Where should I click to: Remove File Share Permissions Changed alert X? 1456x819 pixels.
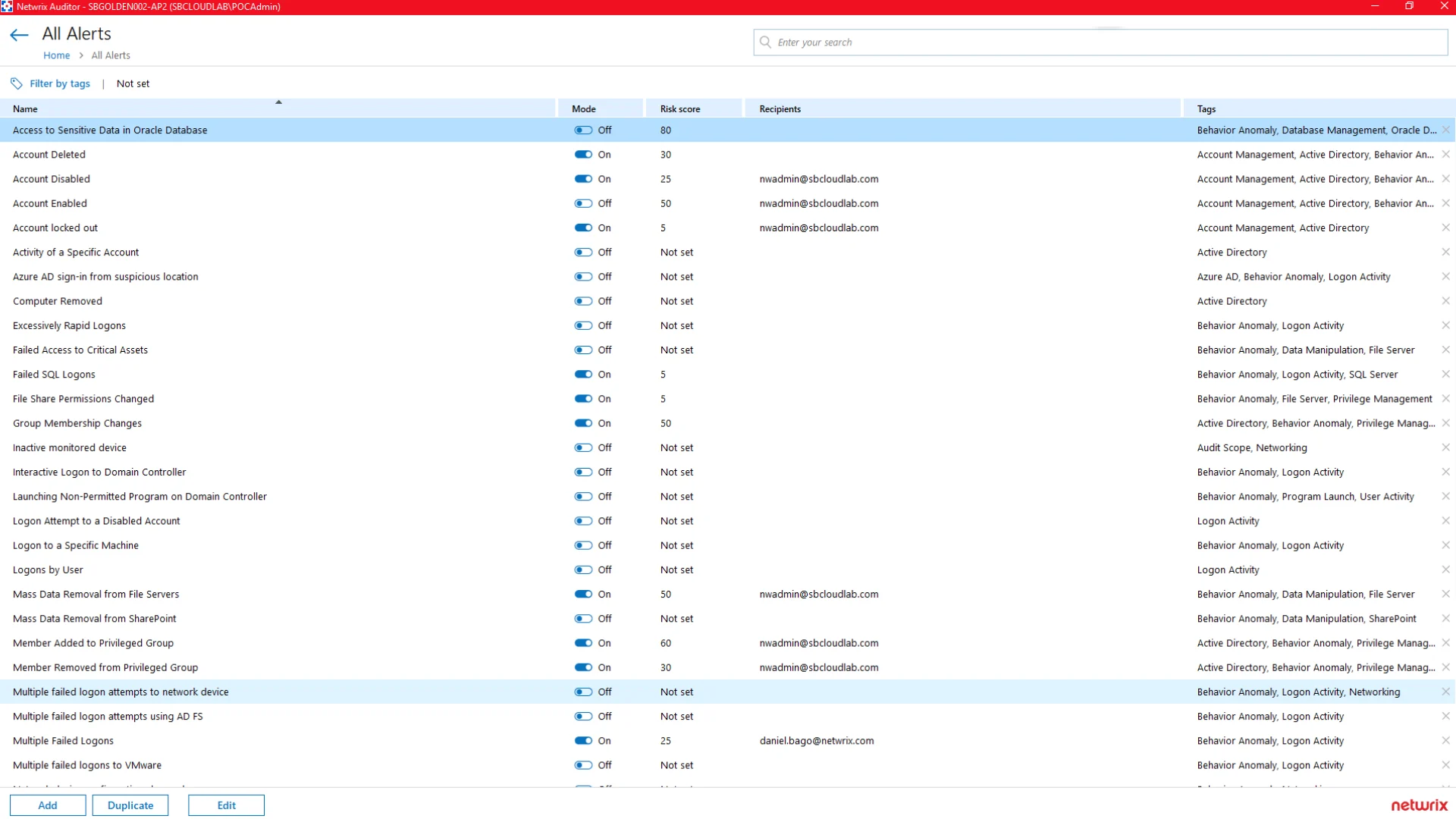click(1445, 399)
